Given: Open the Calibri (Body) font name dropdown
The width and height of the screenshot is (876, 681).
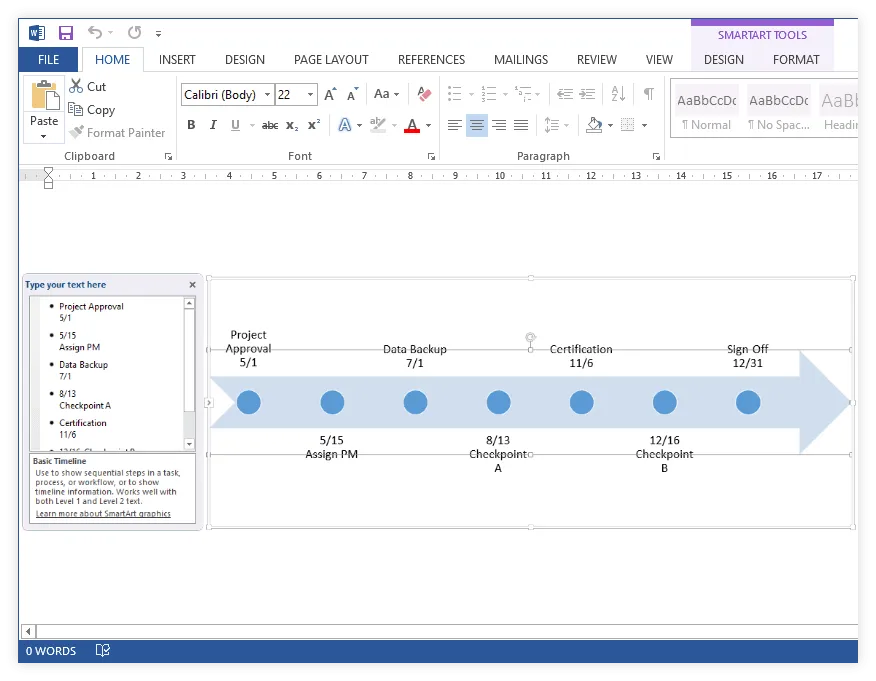Looking at the screenshot, I should pyautogui.click(x=266, y=95).
